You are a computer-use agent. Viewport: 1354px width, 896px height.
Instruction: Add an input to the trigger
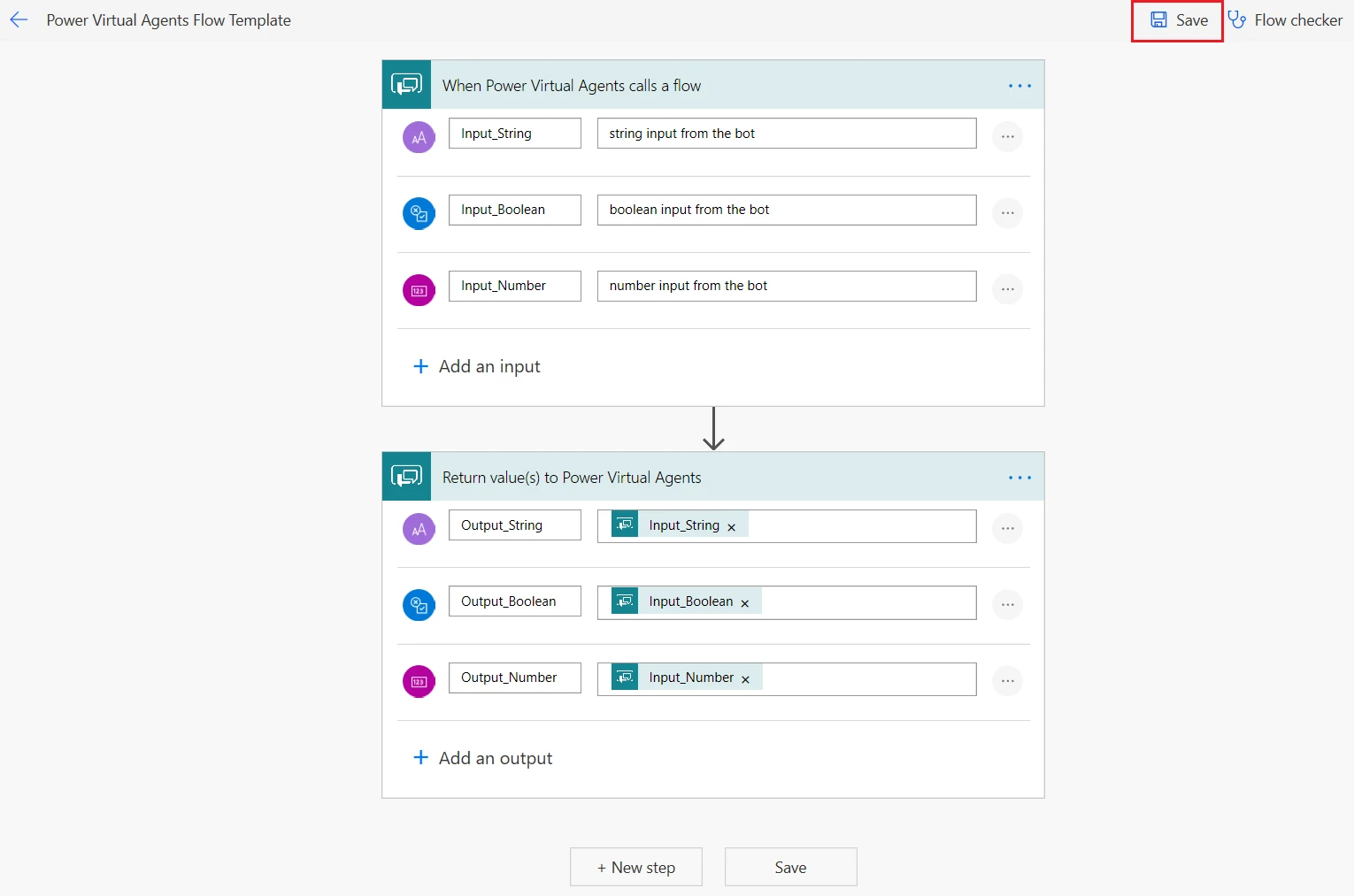coord(477,366)
